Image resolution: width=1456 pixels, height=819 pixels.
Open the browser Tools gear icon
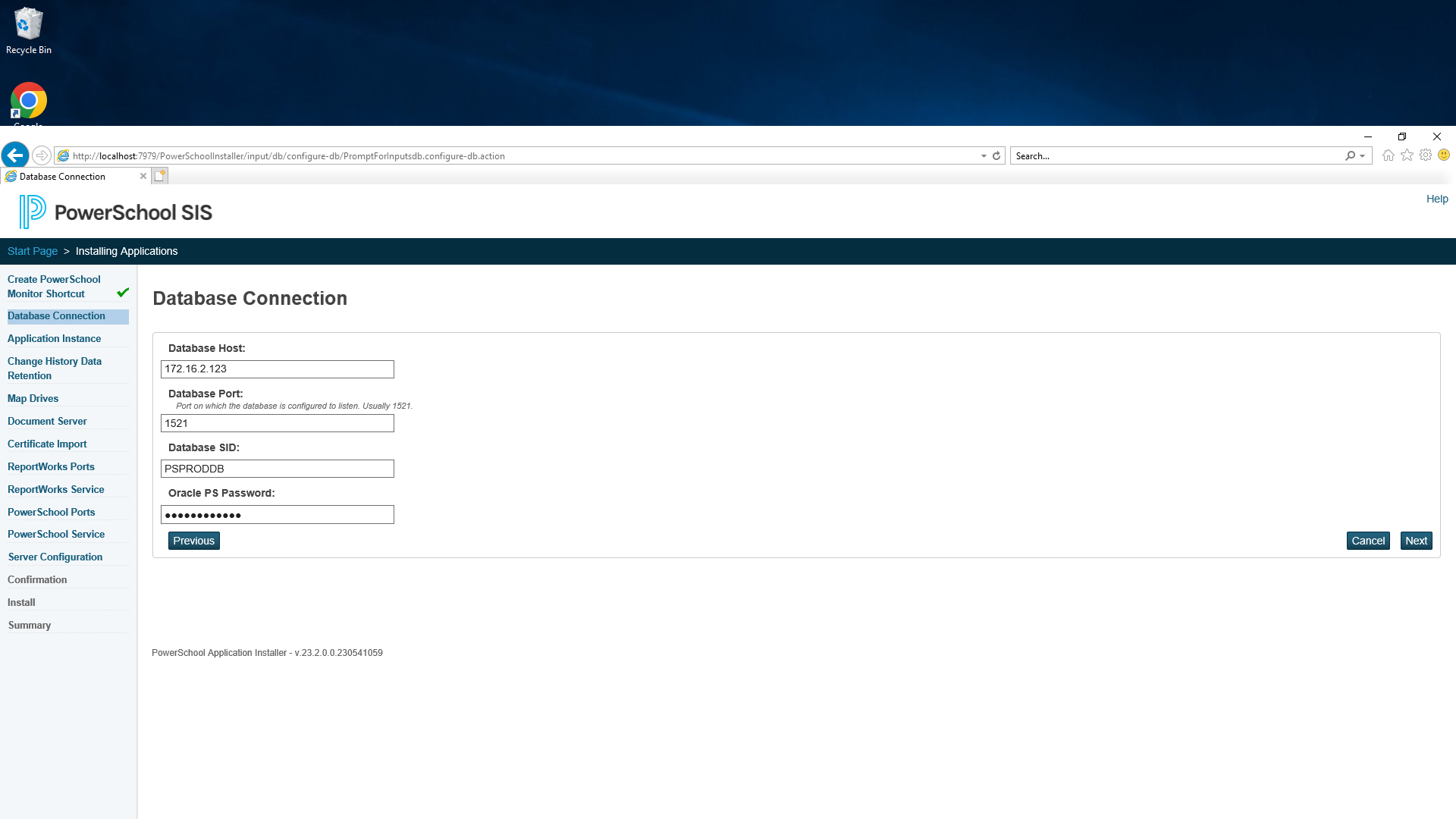click(x=1426, y=155)
